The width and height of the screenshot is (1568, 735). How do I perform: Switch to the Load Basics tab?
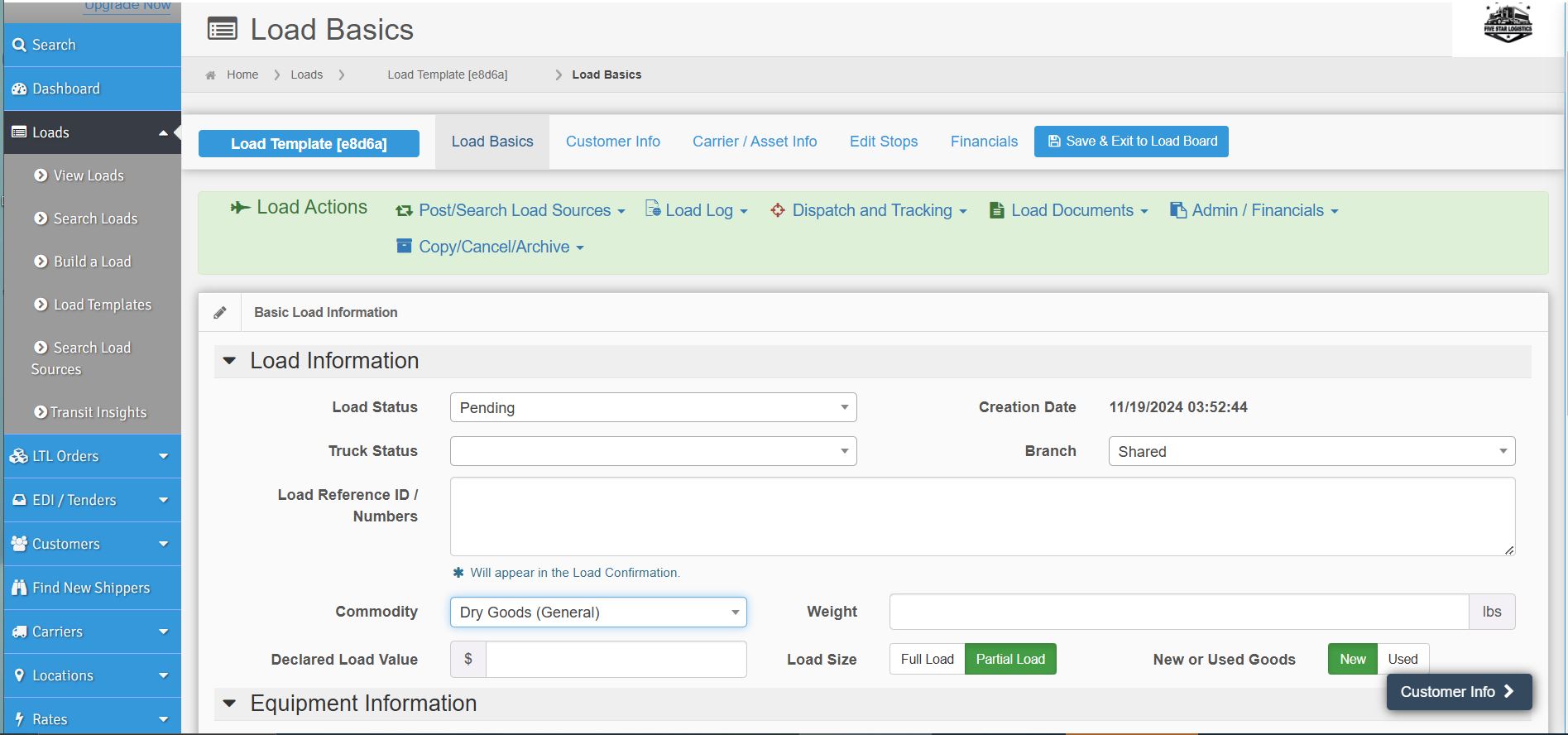pos(492,142)
